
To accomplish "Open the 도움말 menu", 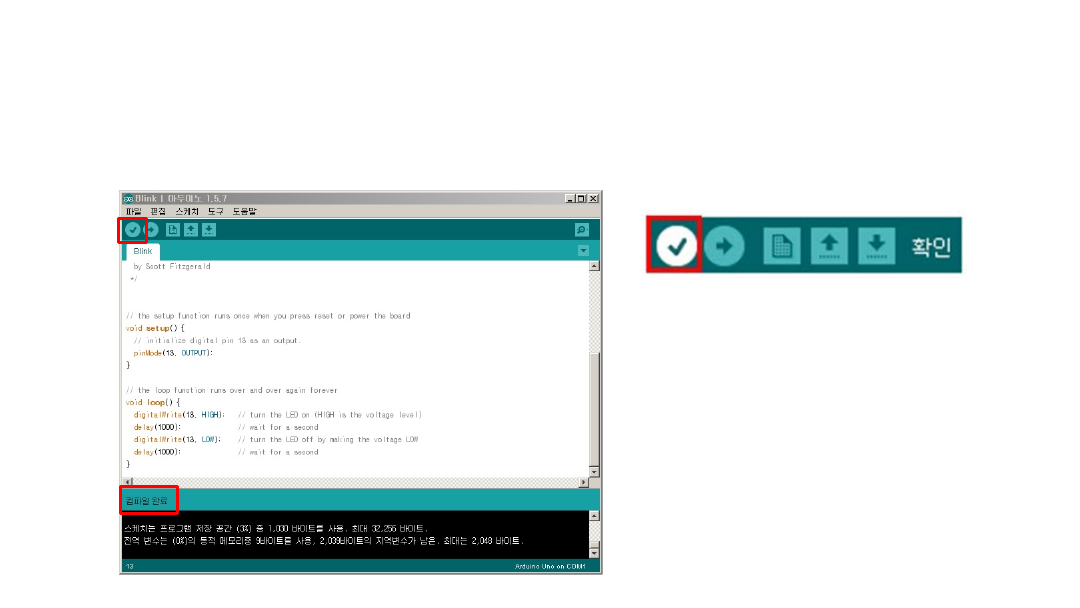I will tap(245, 211).
